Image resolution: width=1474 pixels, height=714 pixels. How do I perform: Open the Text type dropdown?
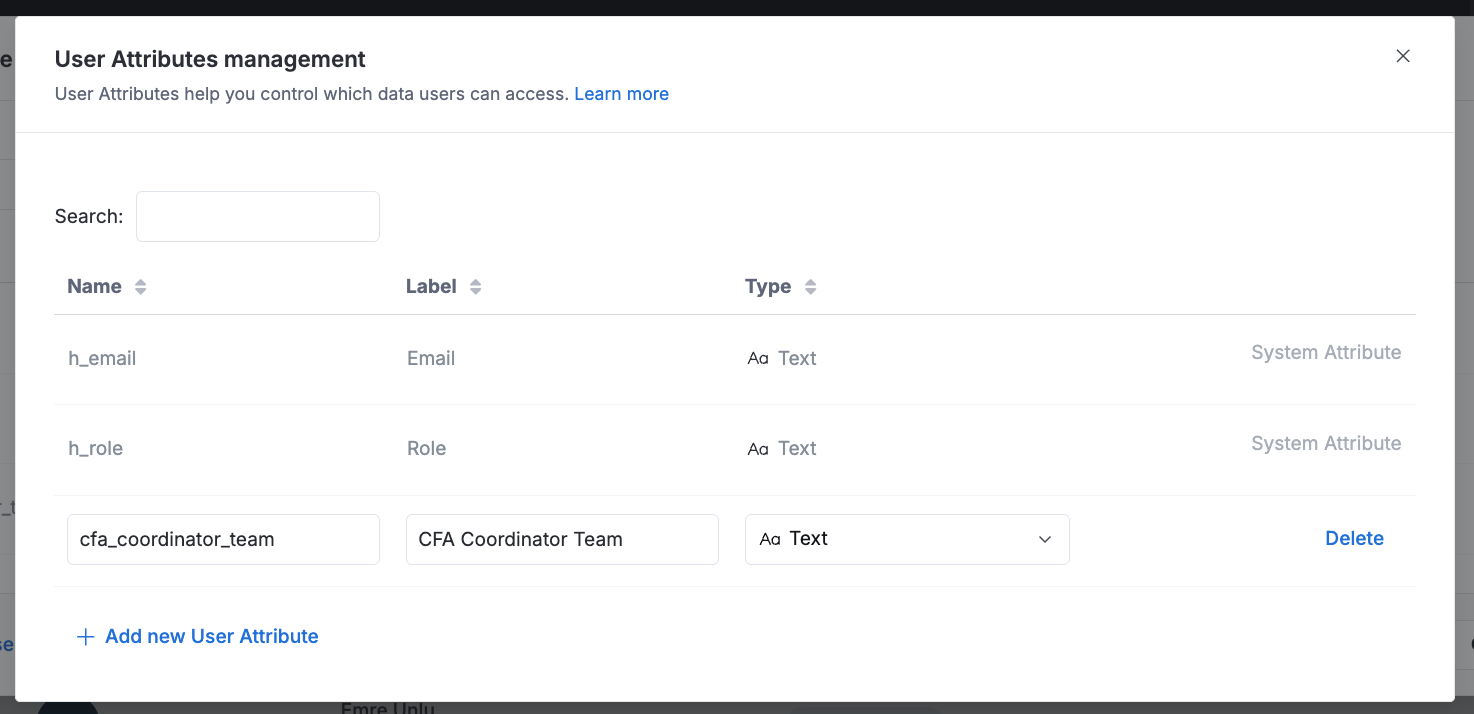click(x=907, y=539)
